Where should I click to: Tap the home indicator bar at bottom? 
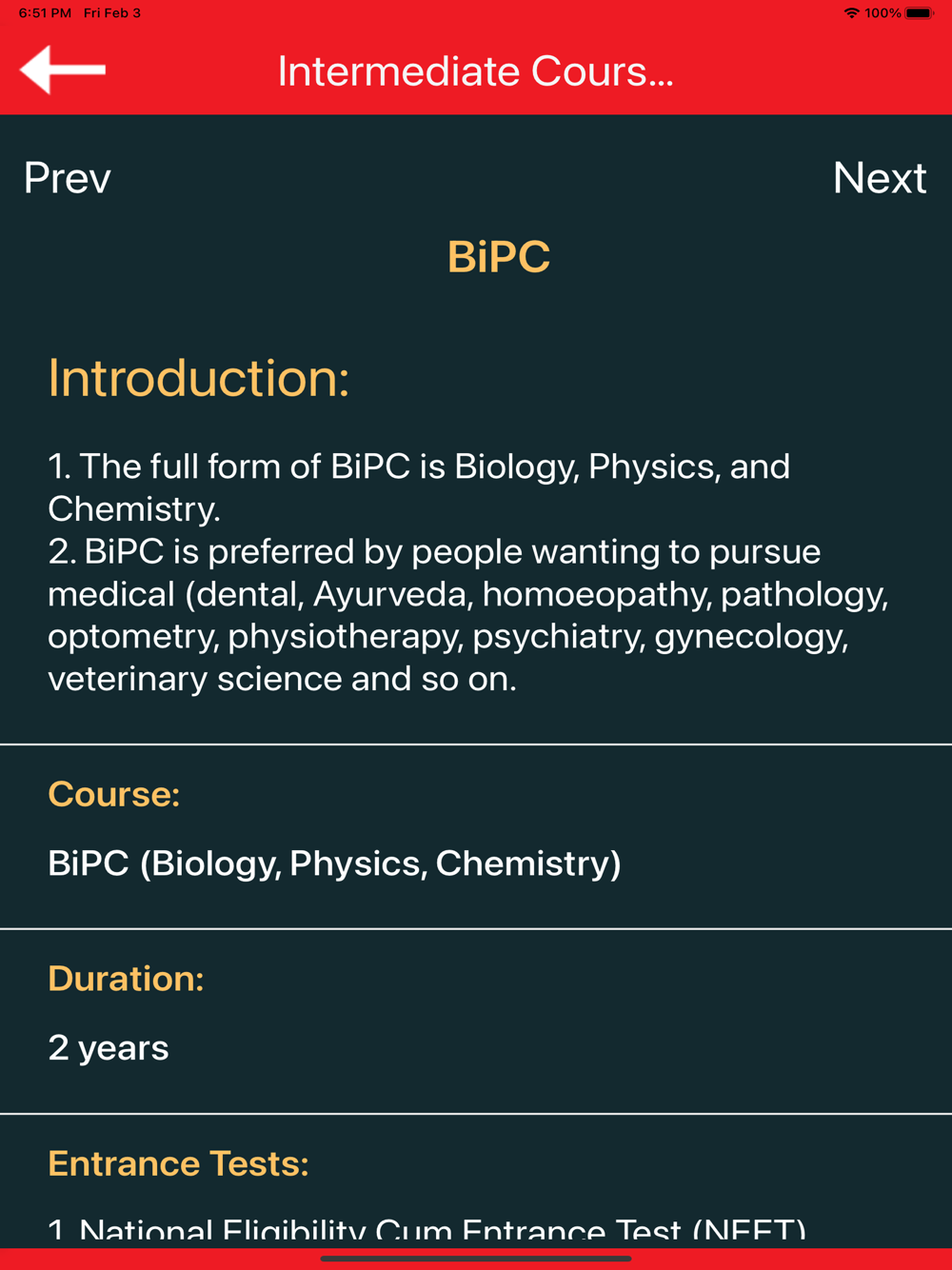click(476, 1259)
